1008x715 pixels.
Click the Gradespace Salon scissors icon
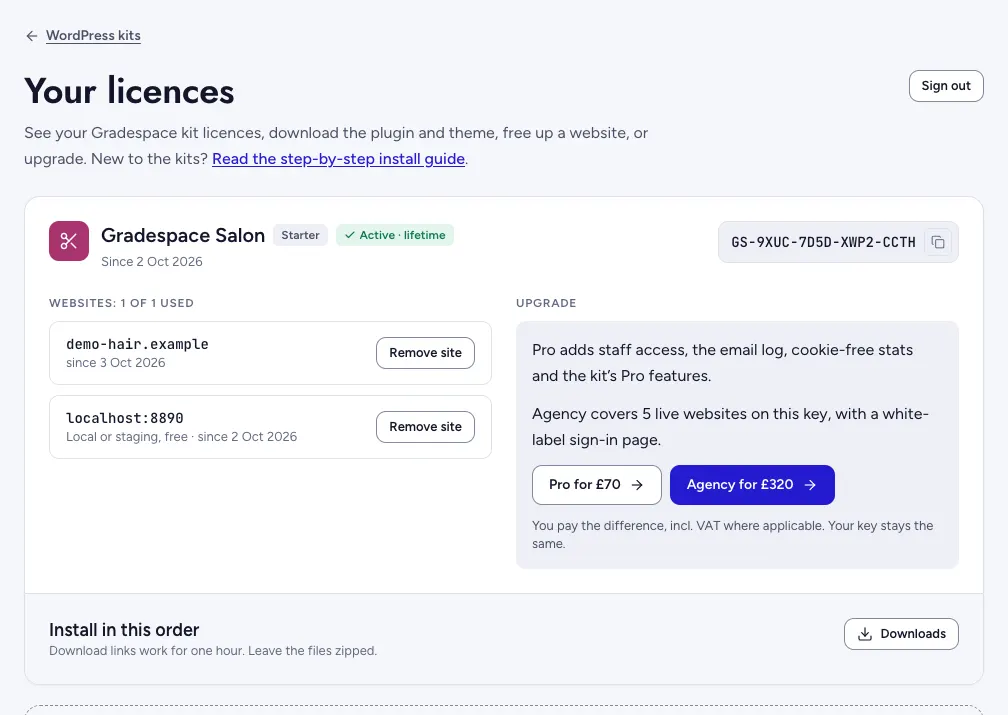click(69, 241)
